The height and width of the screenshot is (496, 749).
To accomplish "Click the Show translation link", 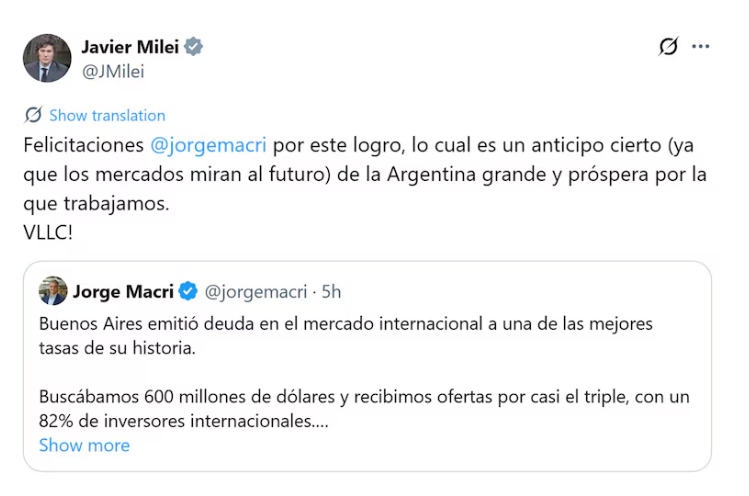I will [107, 115].
